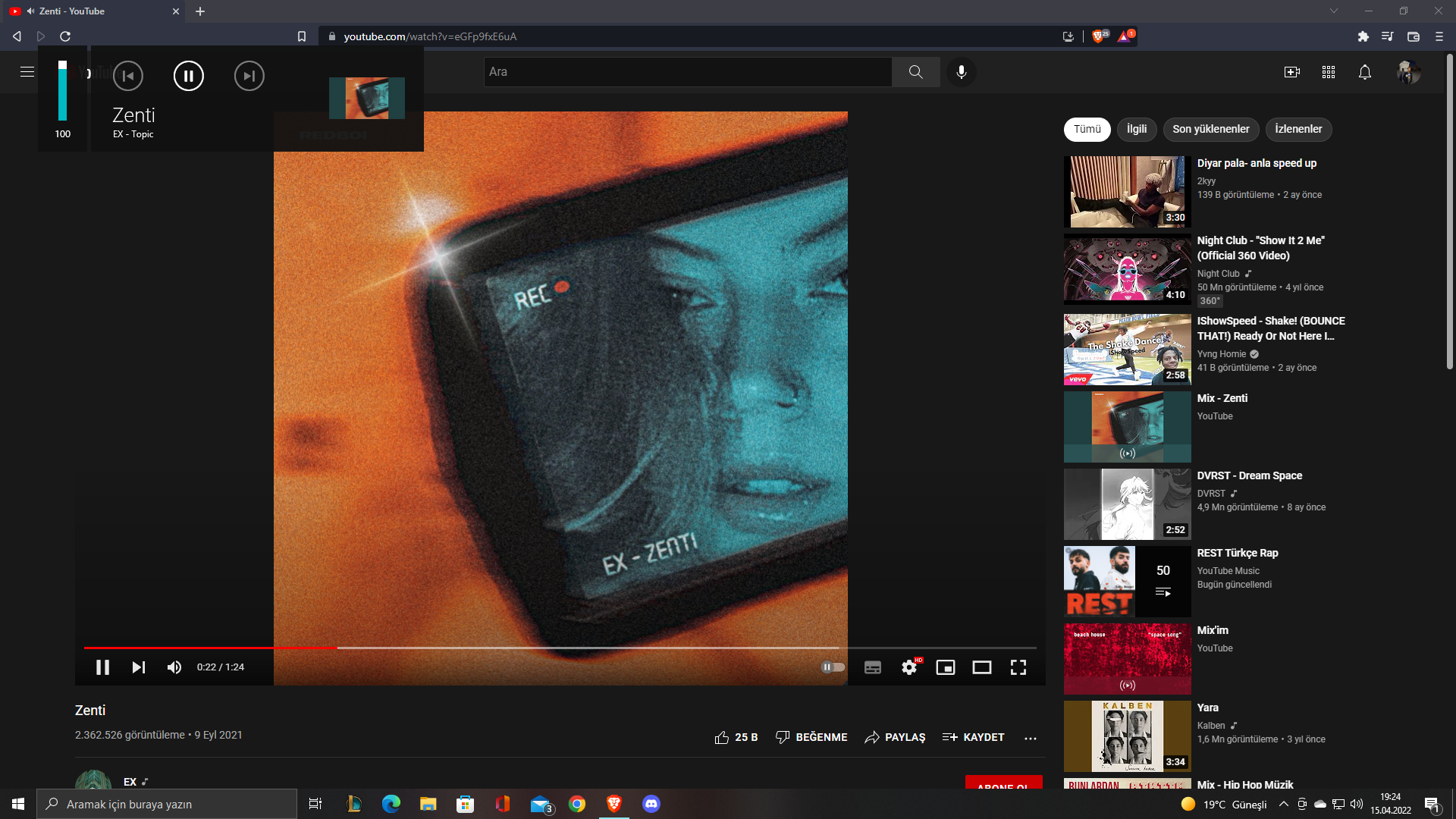This screenshot has width=1456, height=819.
Task: Open YouTube notifications bell
Action: (x=1365, y=72)
